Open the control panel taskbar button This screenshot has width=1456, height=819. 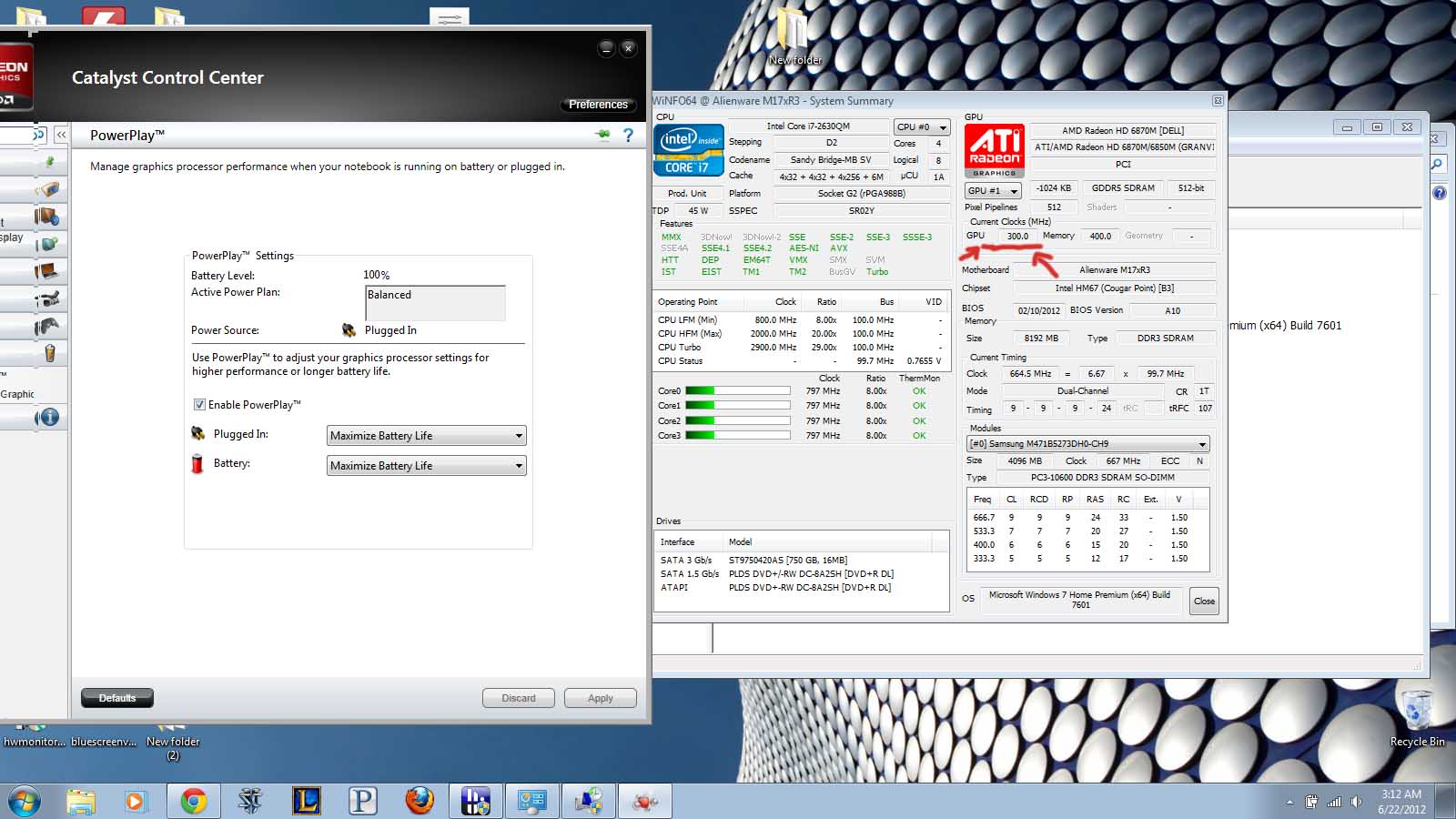pyautogui.click(x=532, y=801)
